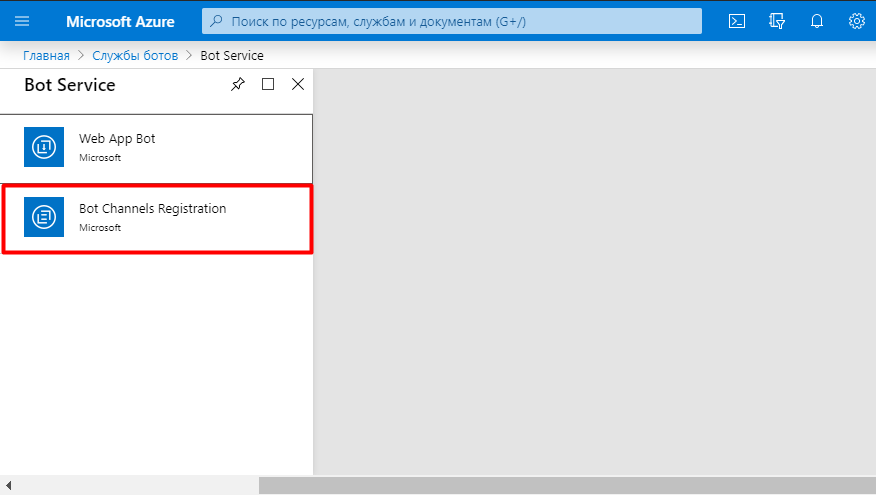Select Web App Bot option
Screen dimensions: 876x495
point(156,149)
